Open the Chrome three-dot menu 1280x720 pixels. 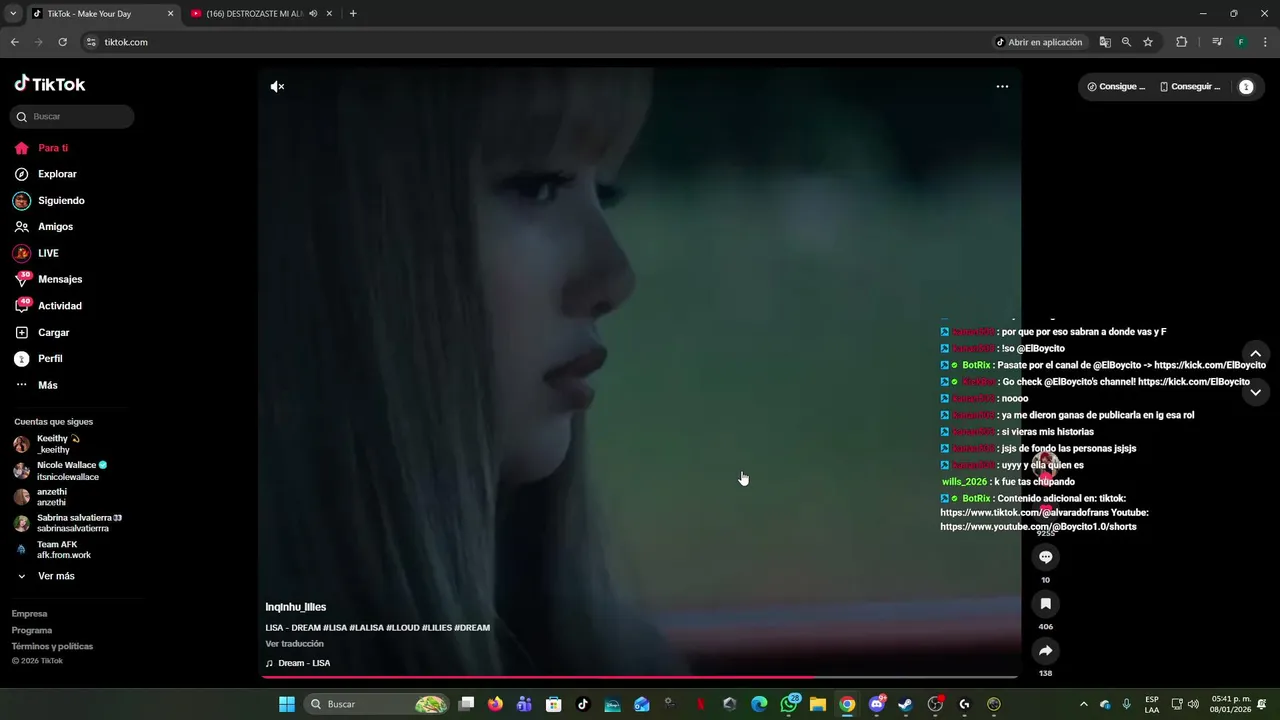point(1264,42)
